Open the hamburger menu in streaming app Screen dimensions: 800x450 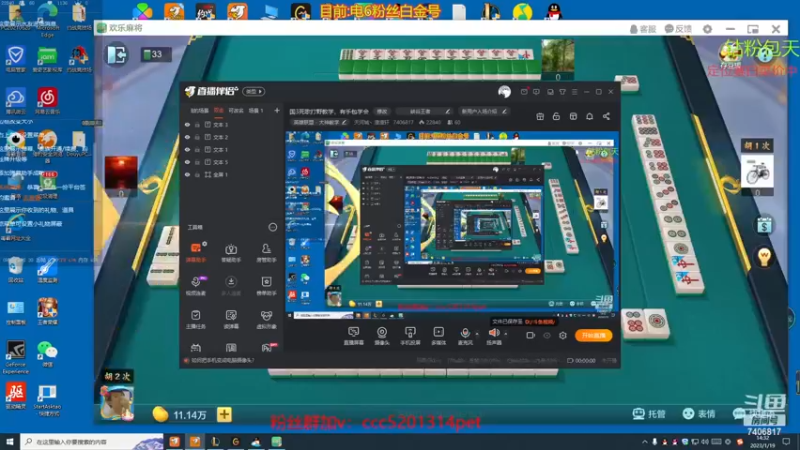(574, 92)
